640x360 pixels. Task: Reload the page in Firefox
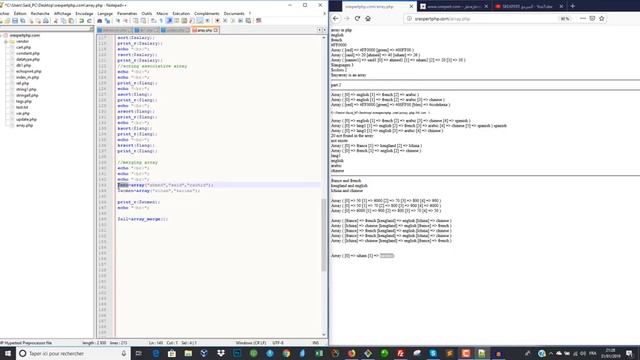pyautogui.click(x=357, y=18)
